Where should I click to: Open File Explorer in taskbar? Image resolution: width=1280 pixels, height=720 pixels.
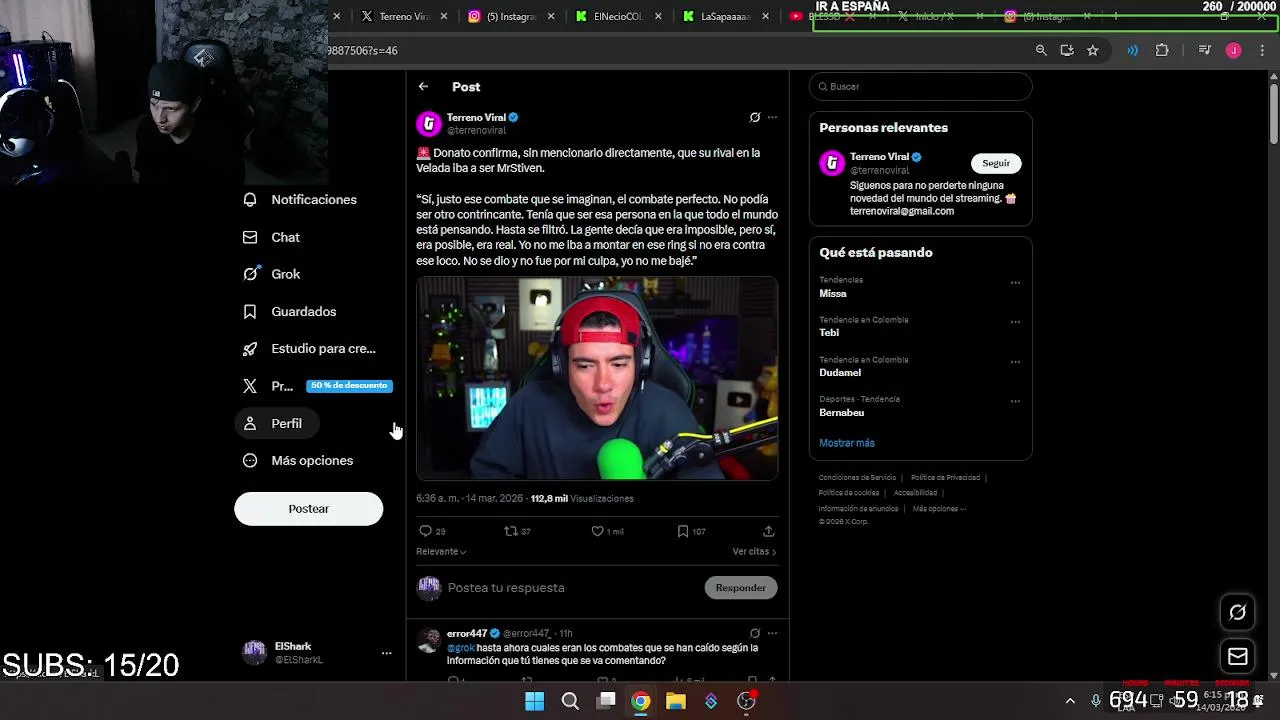point(676,701)
